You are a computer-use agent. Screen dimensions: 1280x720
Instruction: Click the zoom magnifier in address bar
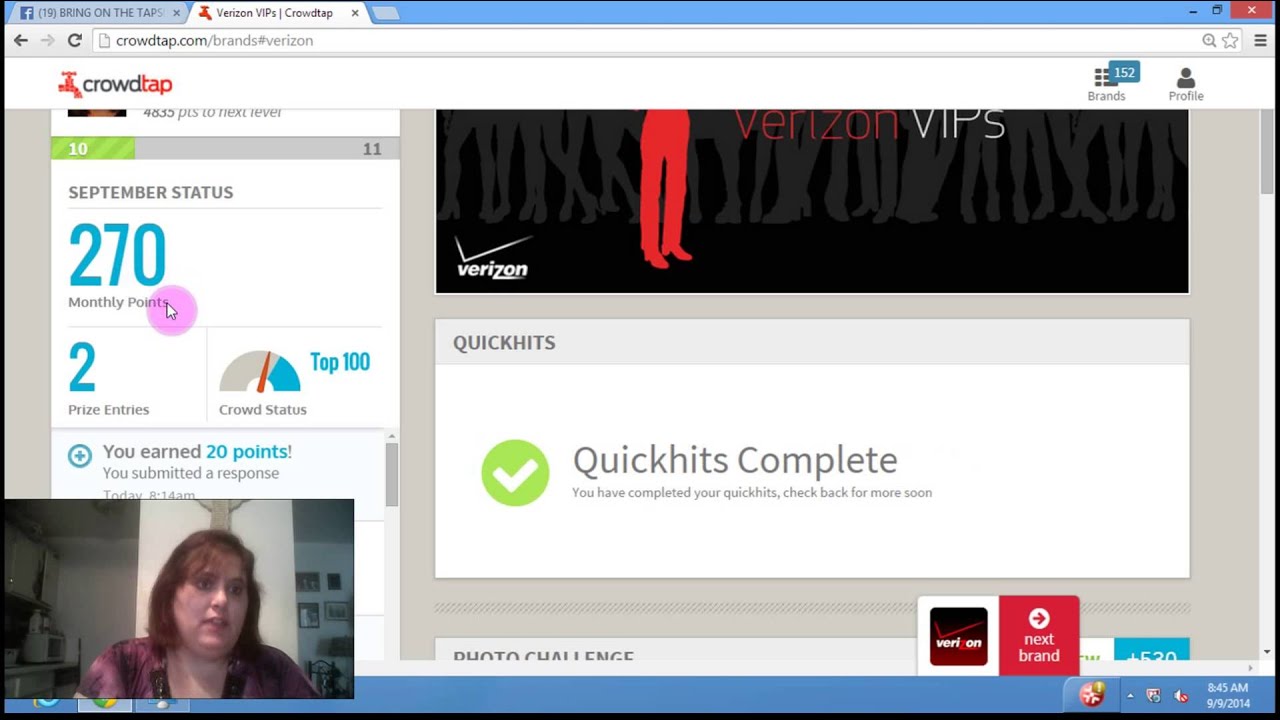(x=1209, y=40)
